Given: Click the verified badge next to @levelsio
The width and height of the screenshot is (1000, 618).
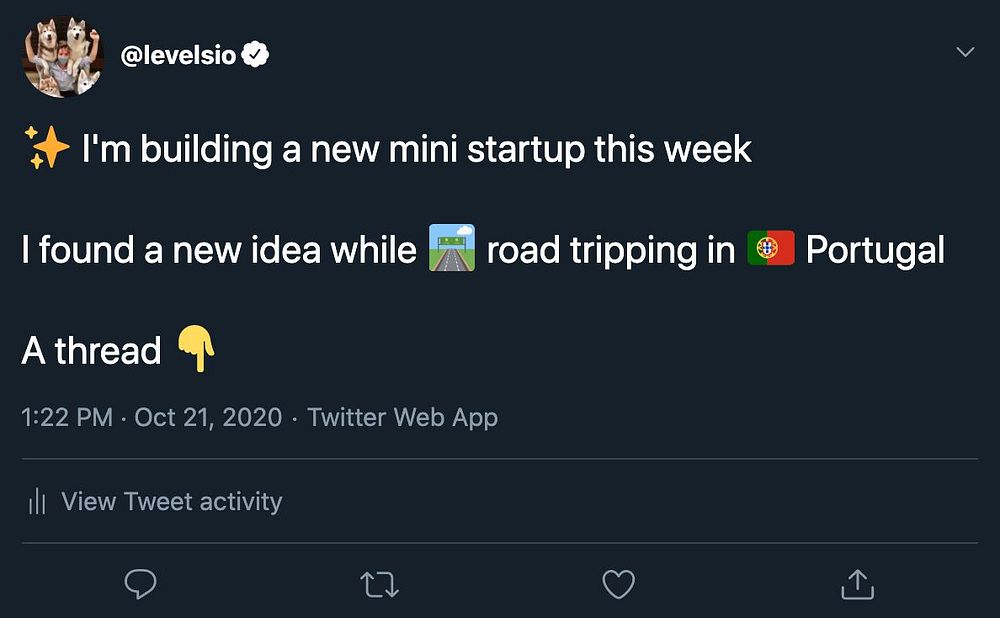Looking at the screenshot, I should (257, 55).
